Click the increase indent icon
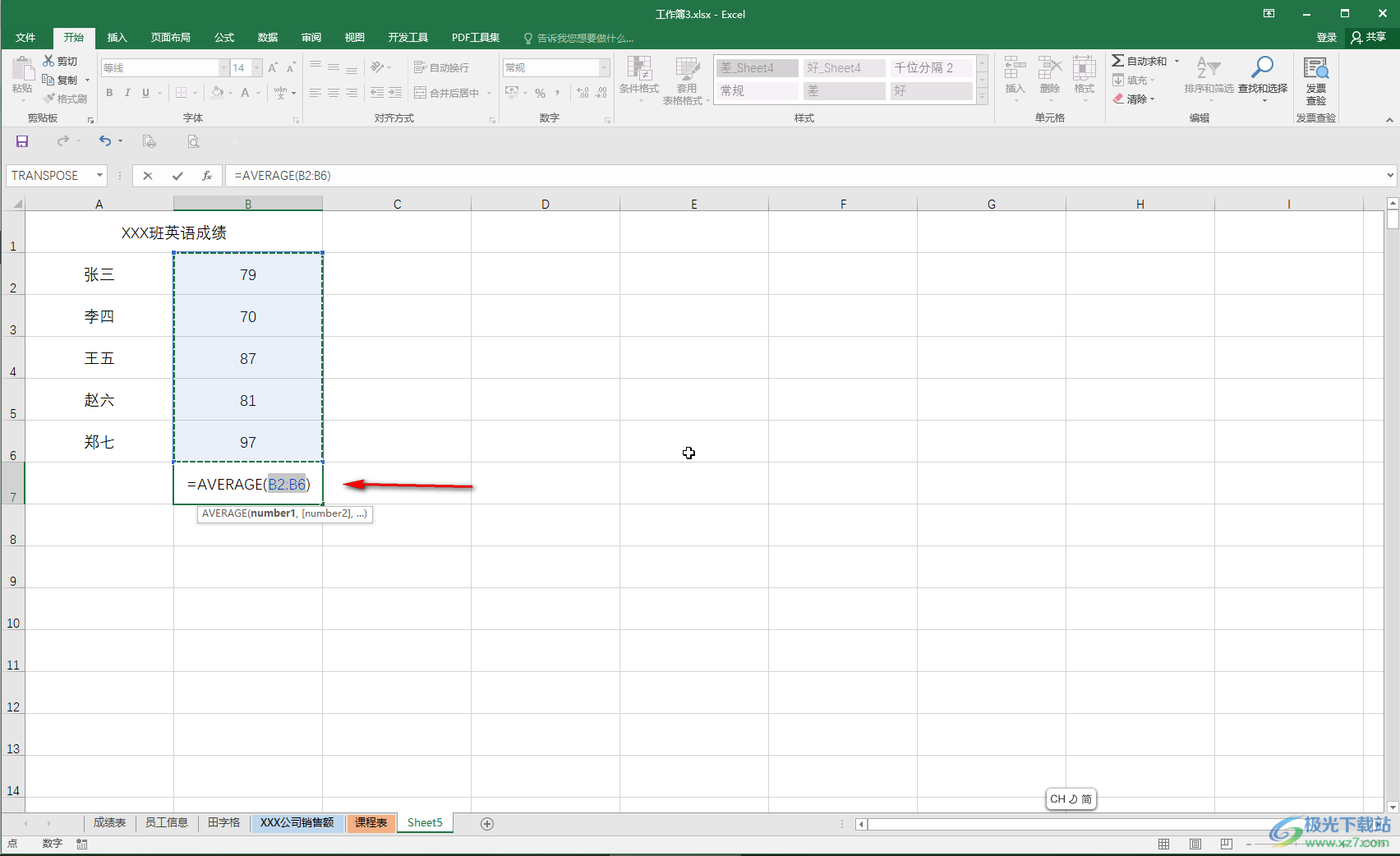This screenshot has height=856, width=1400. tap(395, 93)
